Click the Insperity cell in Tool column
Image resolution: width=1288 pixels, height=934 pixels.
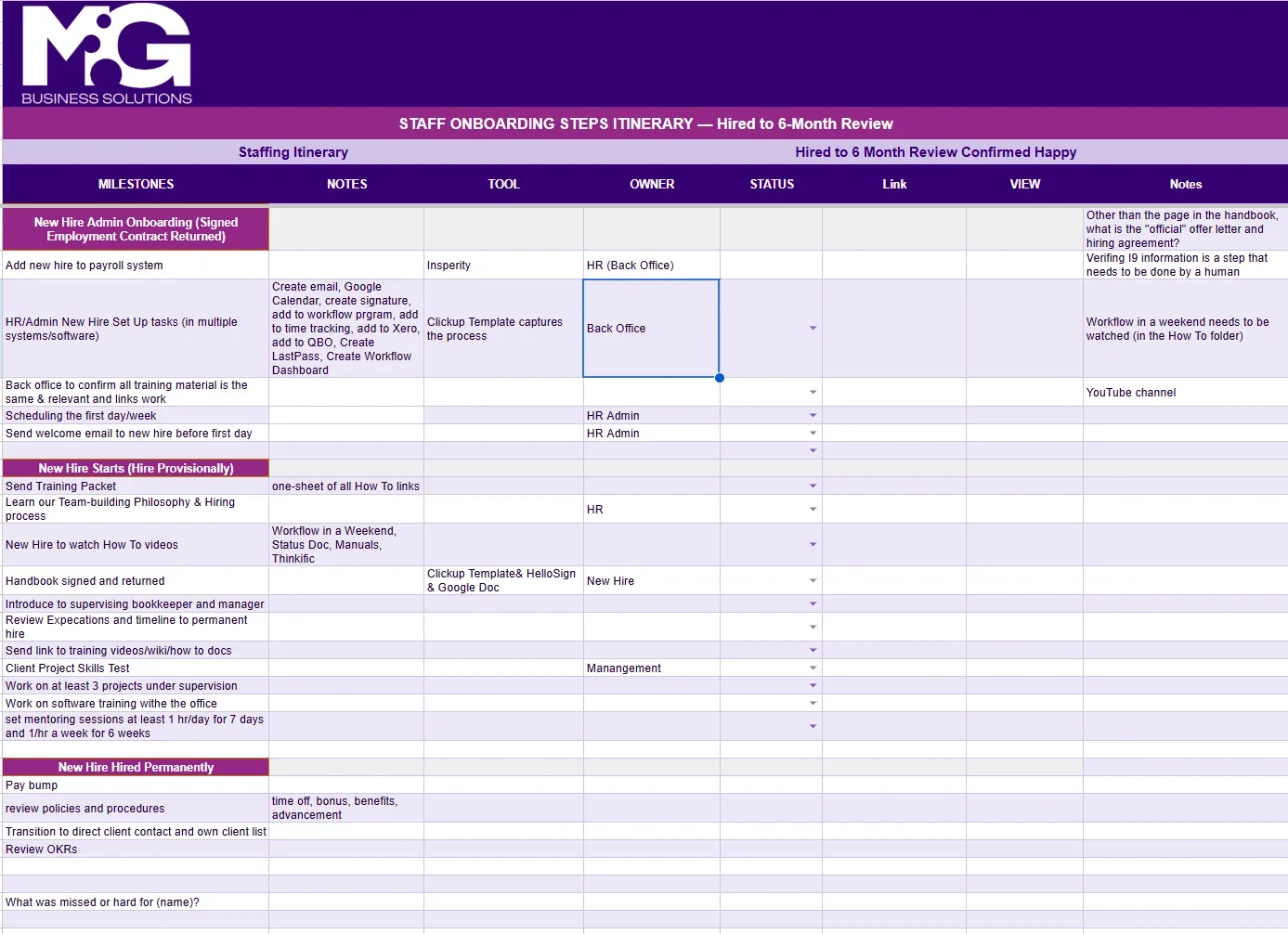pos(502,265)
